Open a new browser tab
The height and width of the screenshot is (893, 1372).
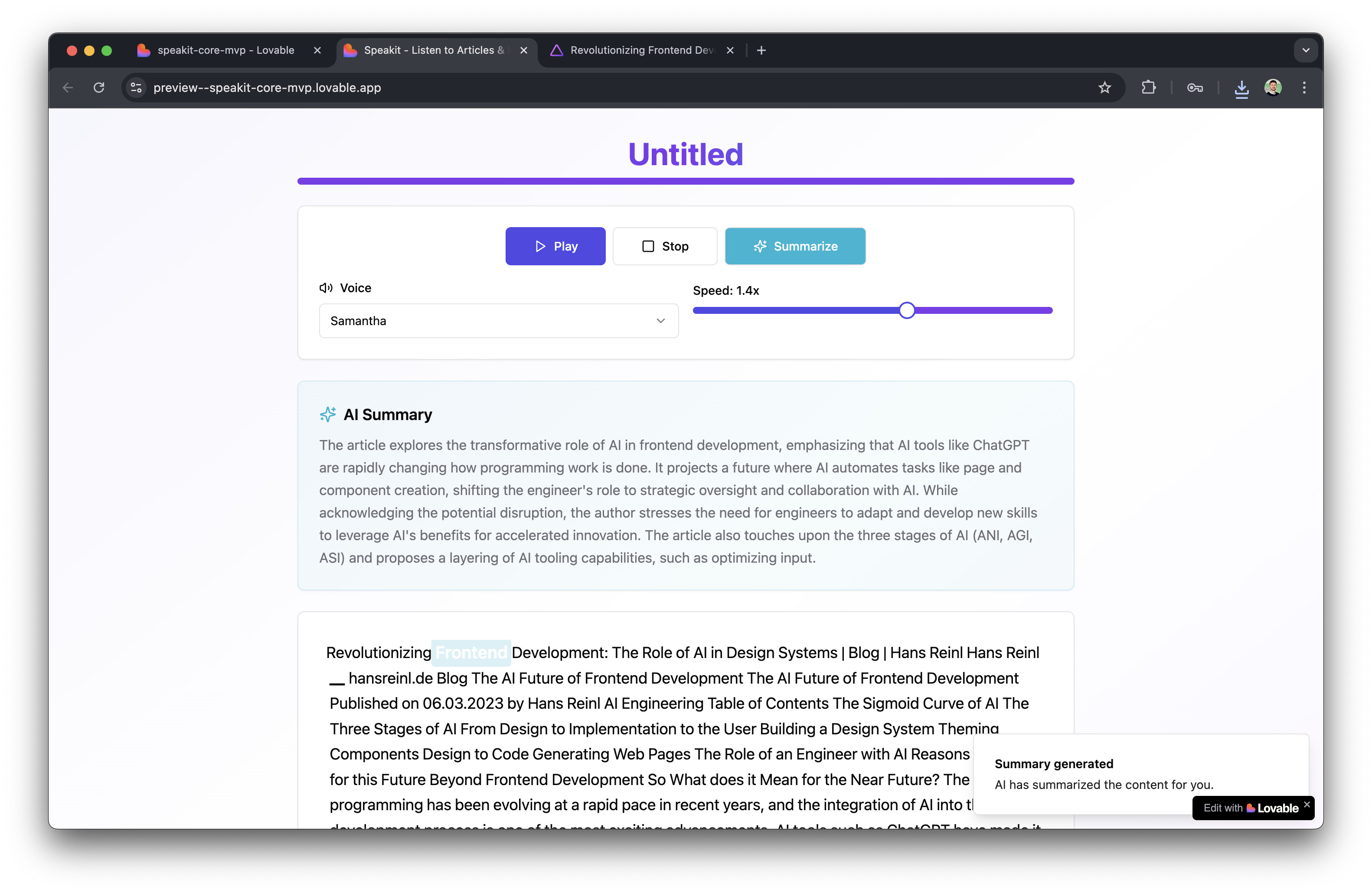pos(761,51)
